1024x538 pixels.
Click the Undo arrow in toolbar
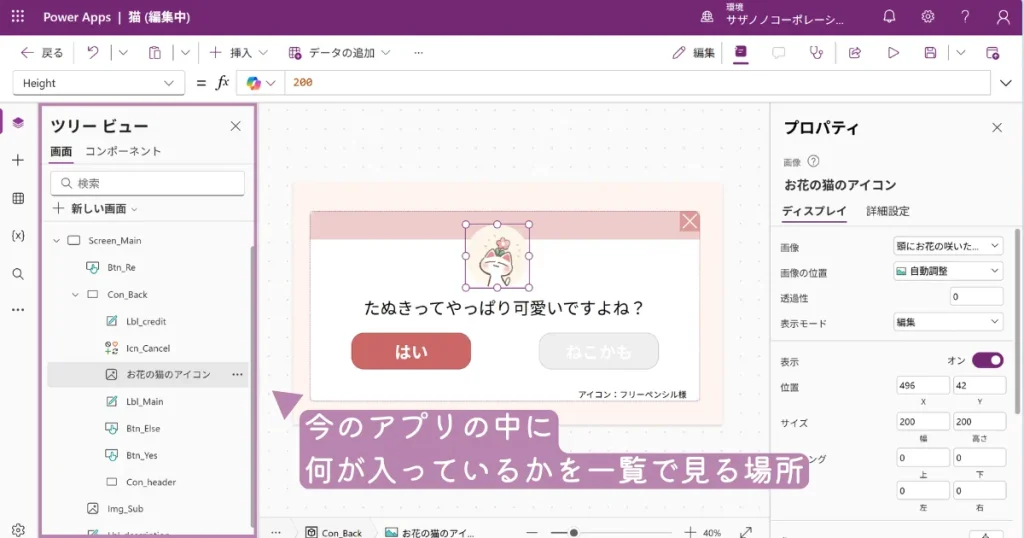click(93, 53)
